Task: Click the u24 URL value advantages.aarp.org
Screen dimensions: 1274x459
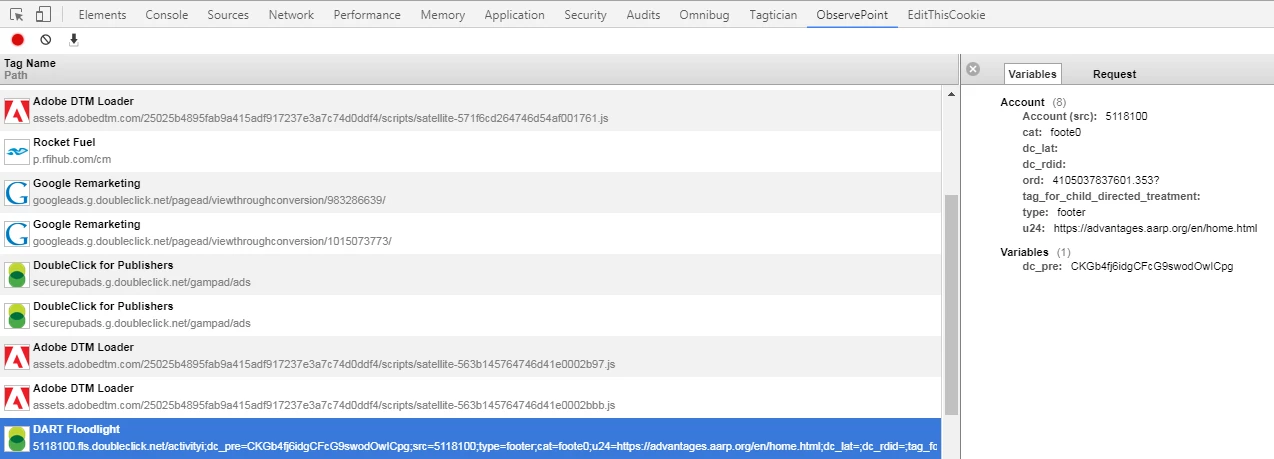Action: 1155,228
